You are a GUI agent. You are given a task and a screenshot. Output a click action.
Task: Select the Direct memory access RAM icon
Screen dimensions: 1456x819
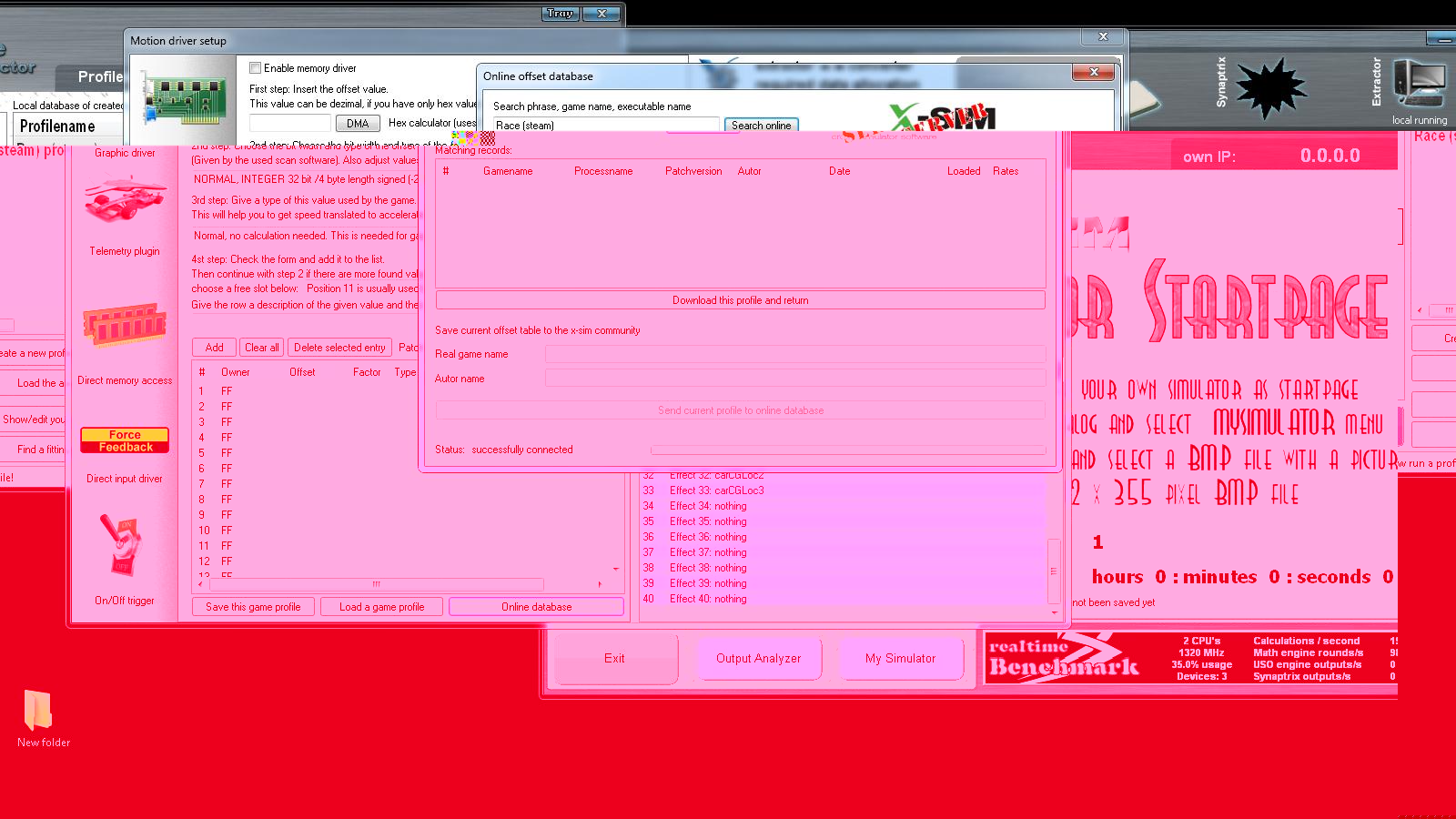[125, 325]
